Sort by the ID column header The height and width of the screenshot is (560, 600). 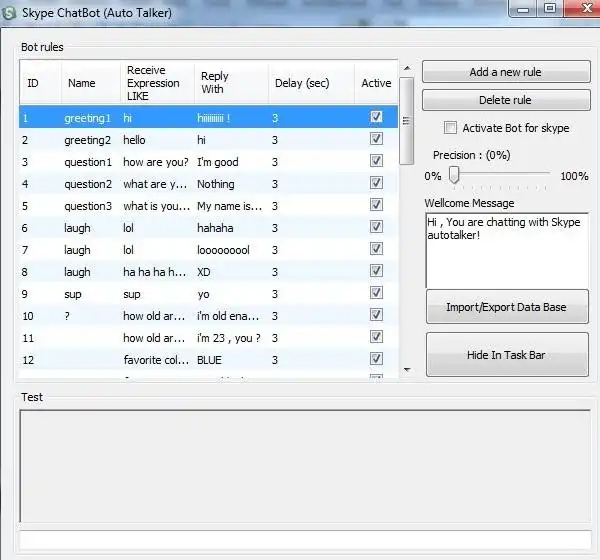[x=40, y=83]
